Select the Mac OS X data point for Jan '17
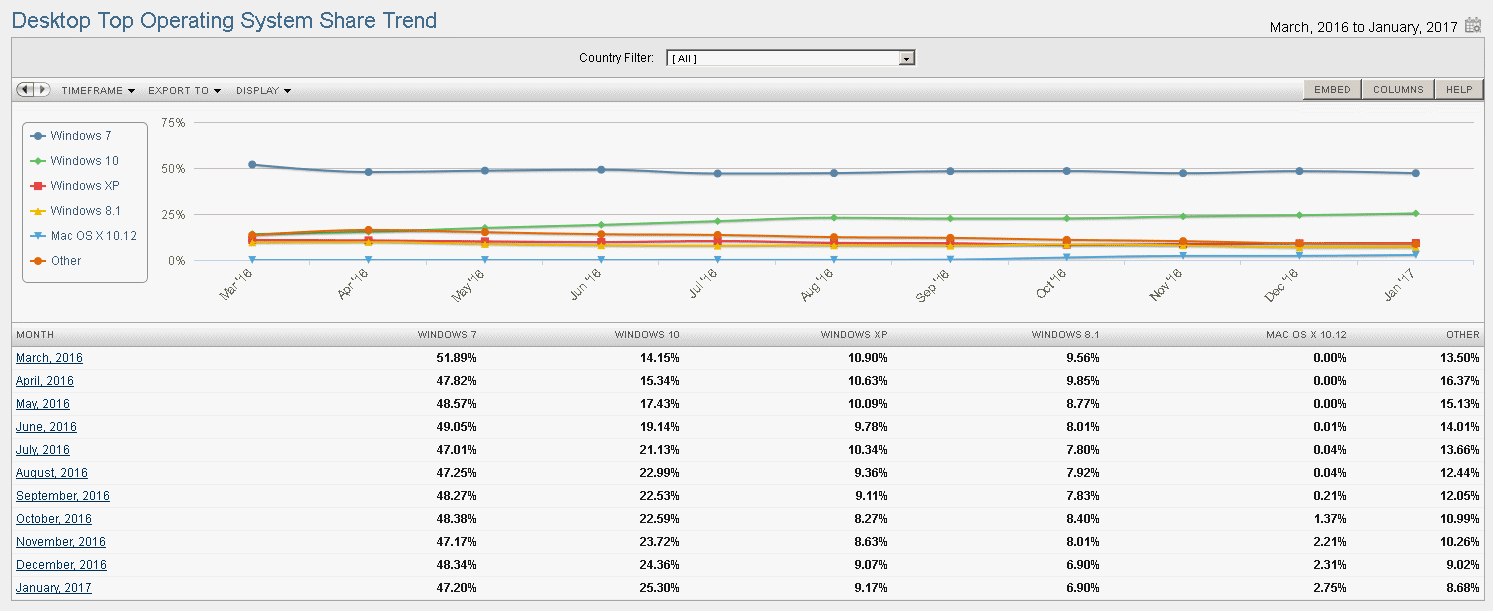1493x611 pixels. tap(1415, 255)
